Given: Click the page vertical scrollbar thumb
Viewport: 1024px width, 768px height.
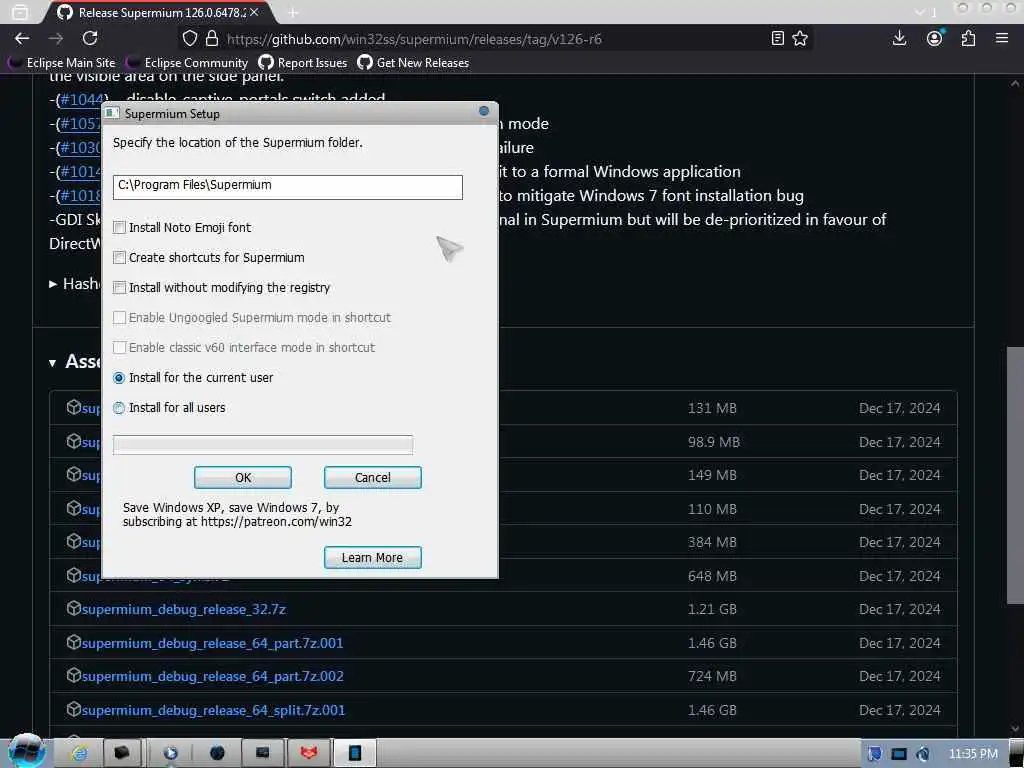Looking at the screenshot, I should pos(1014,475).
